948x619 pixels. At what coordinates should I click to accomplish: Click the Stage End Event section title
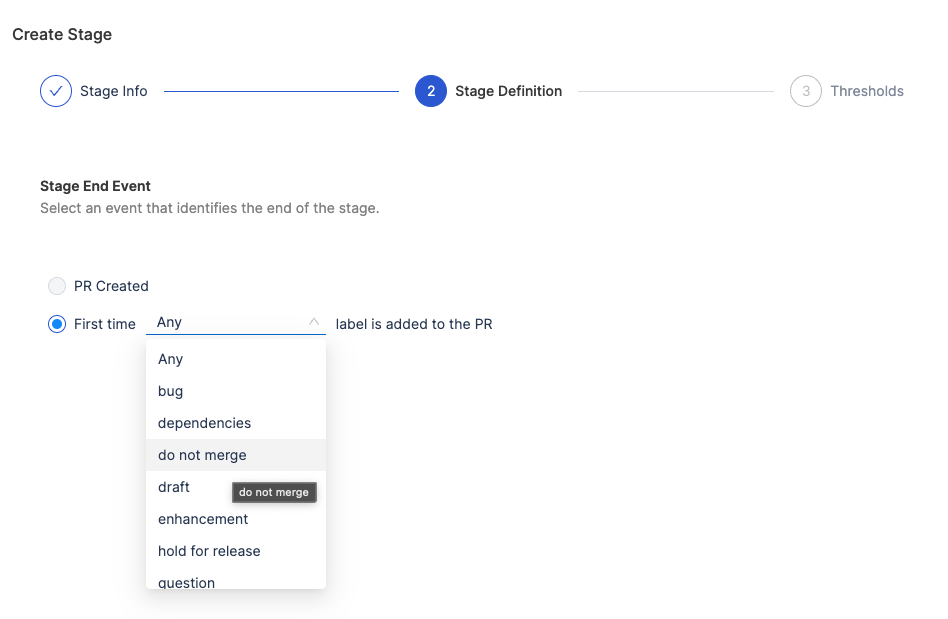coord(95,186)
